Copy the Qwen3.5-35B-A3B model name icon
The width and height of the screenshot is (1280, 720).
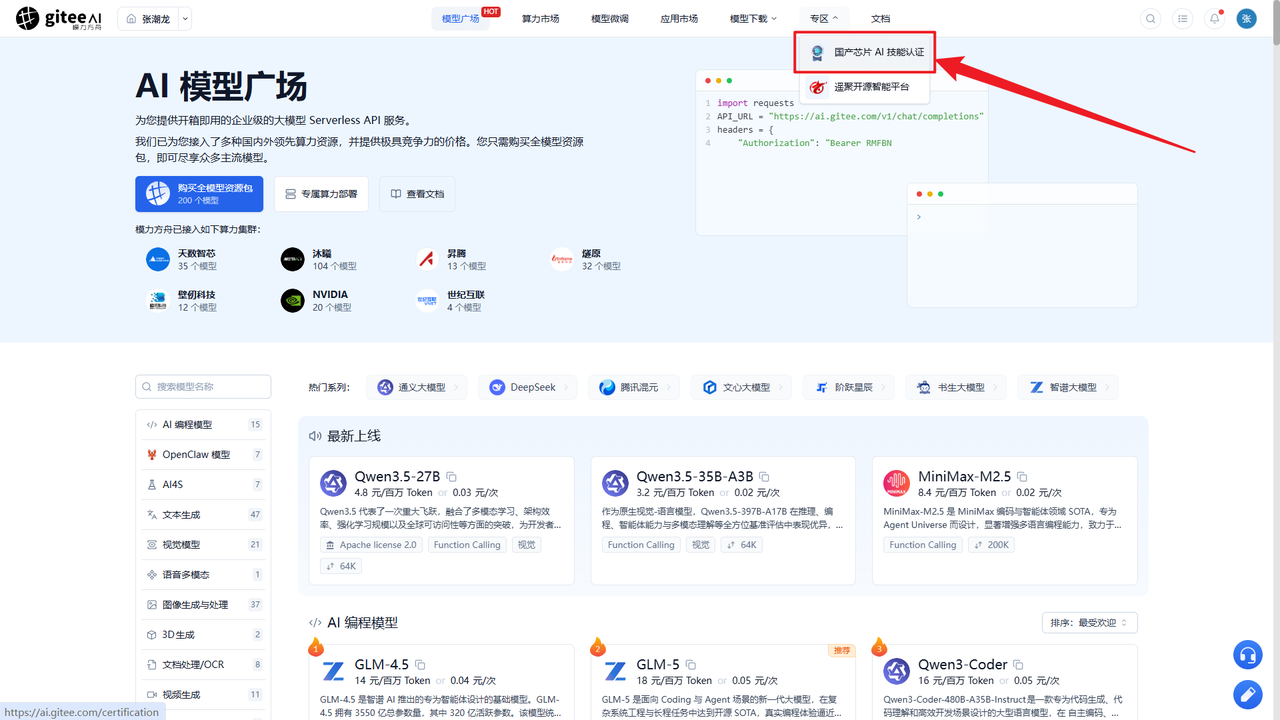[765, 477]
